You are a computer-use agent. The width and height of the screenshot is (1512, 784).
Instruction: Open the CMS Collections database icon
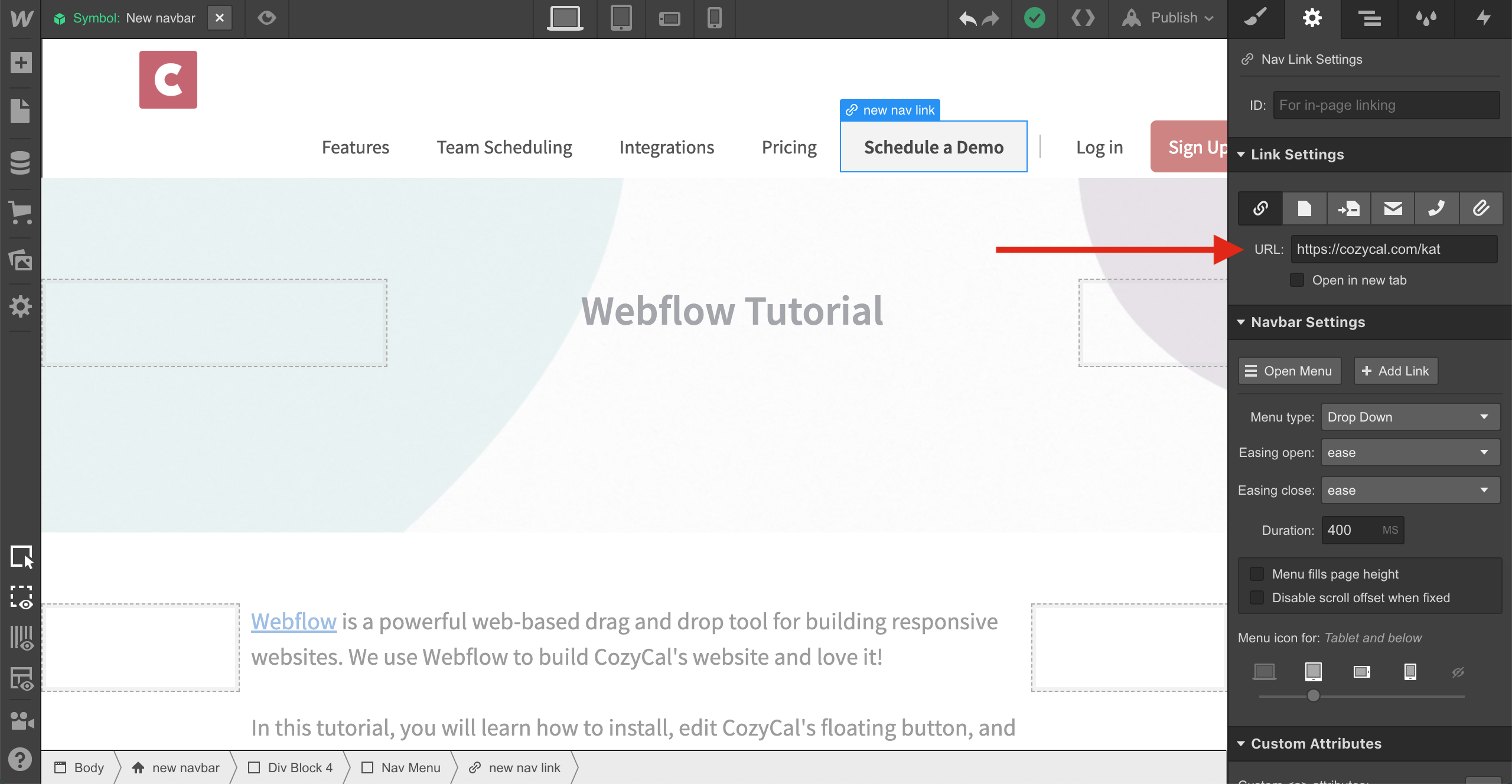[x=21, y=163]
